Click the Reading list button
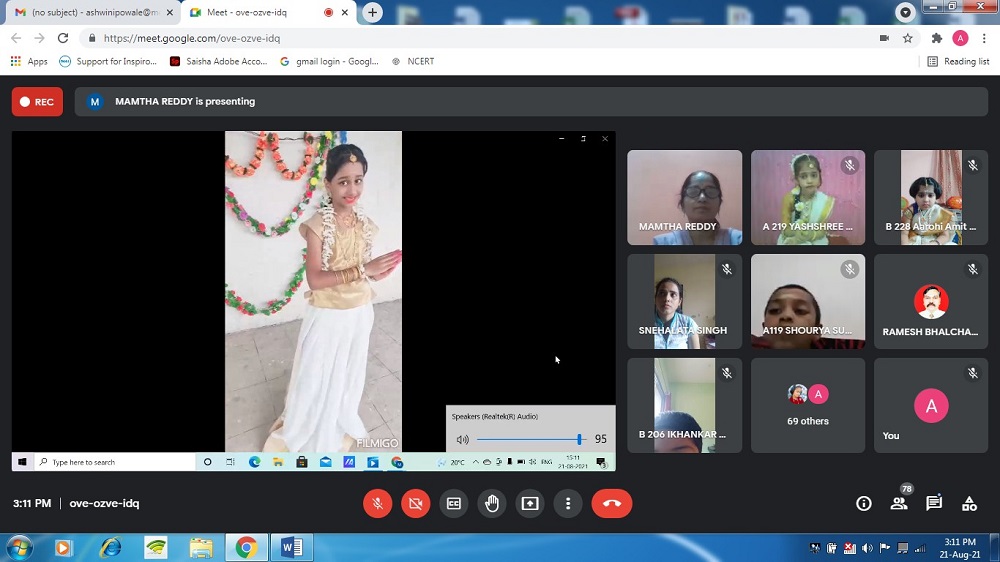 (958, 61)
